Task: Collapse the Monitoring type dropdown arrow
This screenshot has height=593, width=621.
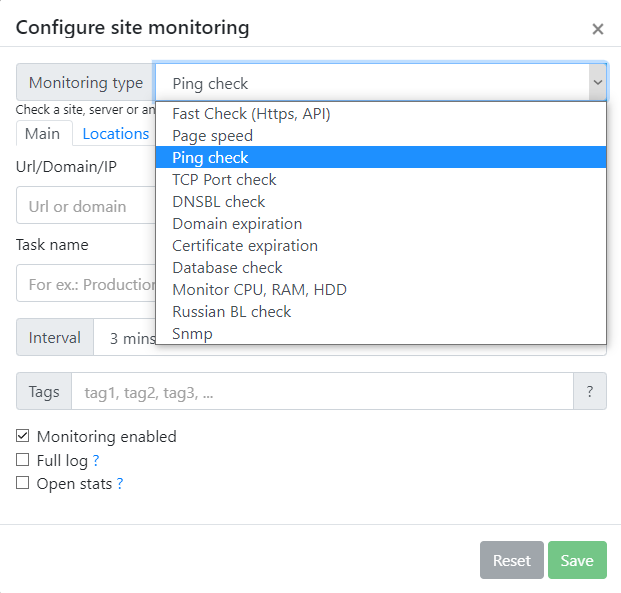Action: click(597, 83)
